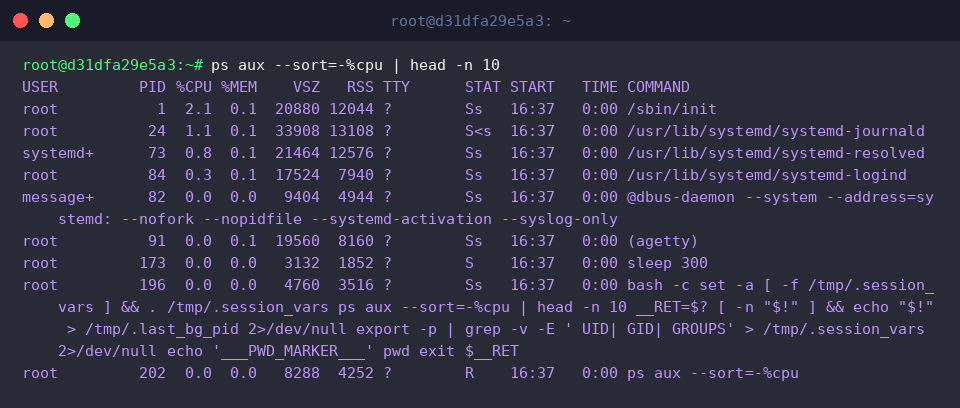The width and height of the screenshot is (960, 408).
Task: Click the R status value
Action: click(469, 374)
